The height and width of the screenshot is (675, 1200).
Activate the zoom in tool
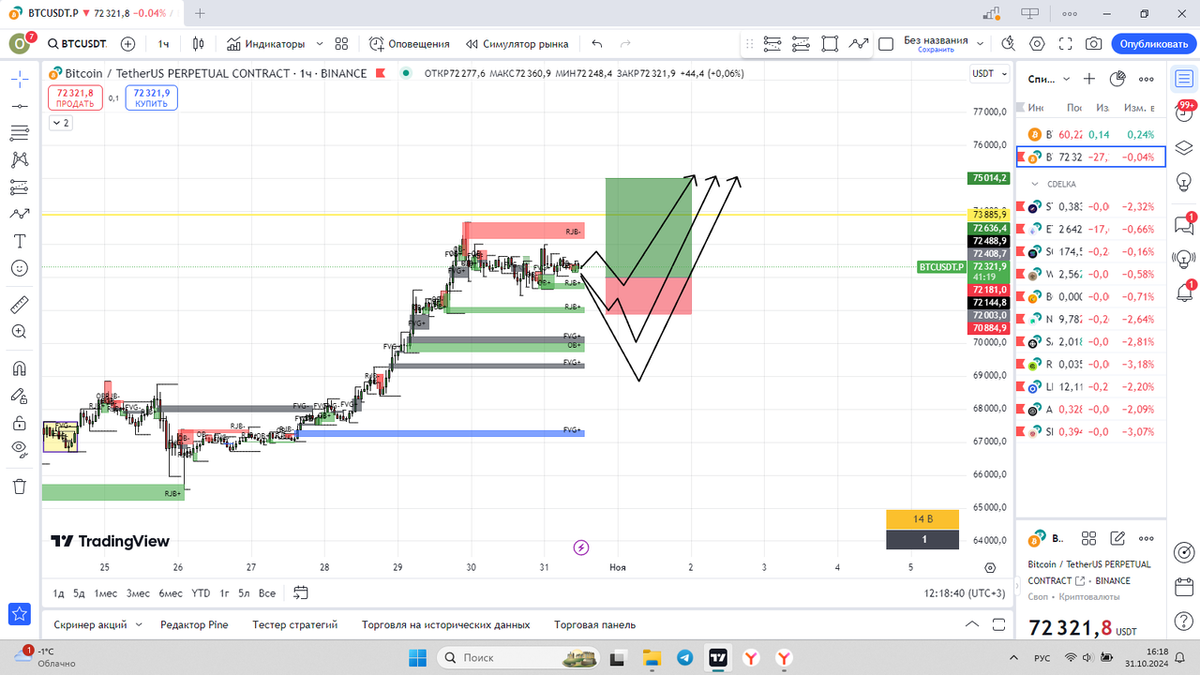(19, 331)
